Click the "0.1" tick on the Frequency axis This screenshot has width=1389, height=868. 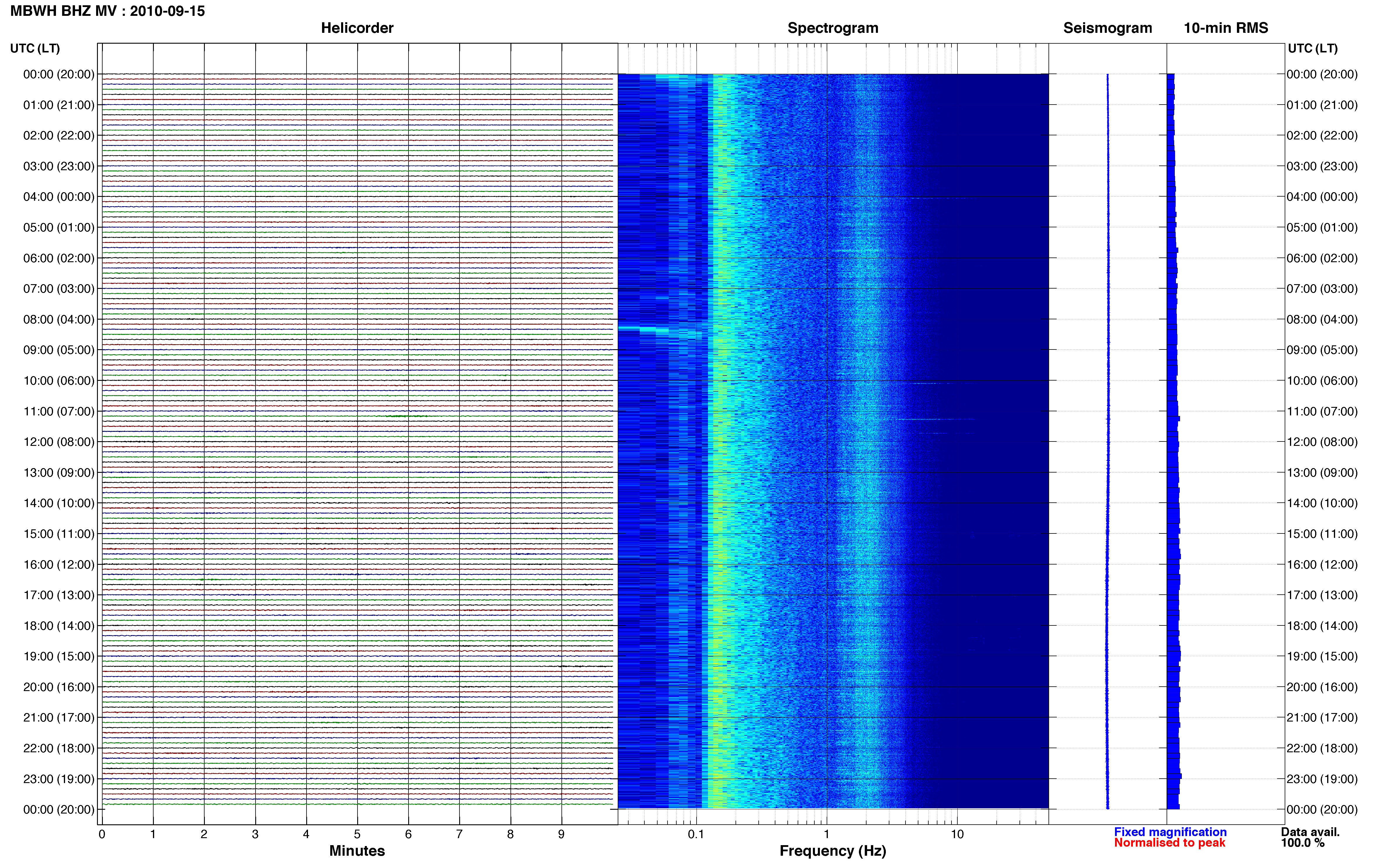pos(696,835)
